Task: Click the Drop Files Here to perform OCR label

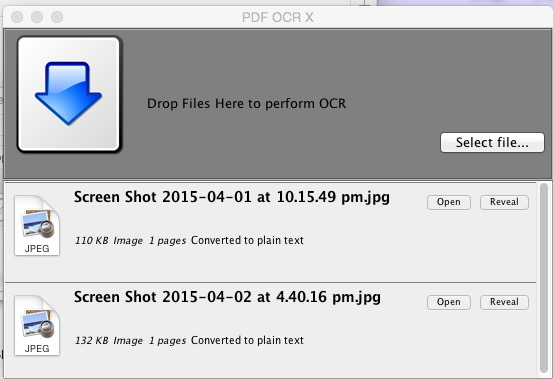Action: tap(247, 104)
